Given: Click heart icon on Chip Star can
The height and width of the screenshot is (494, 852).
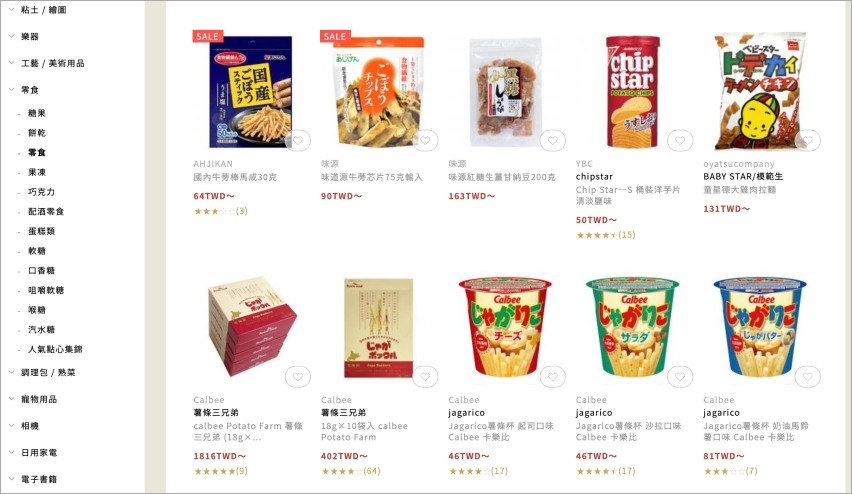Looking at the screenshot, I should pyautogui.click(x=680, y=141).
